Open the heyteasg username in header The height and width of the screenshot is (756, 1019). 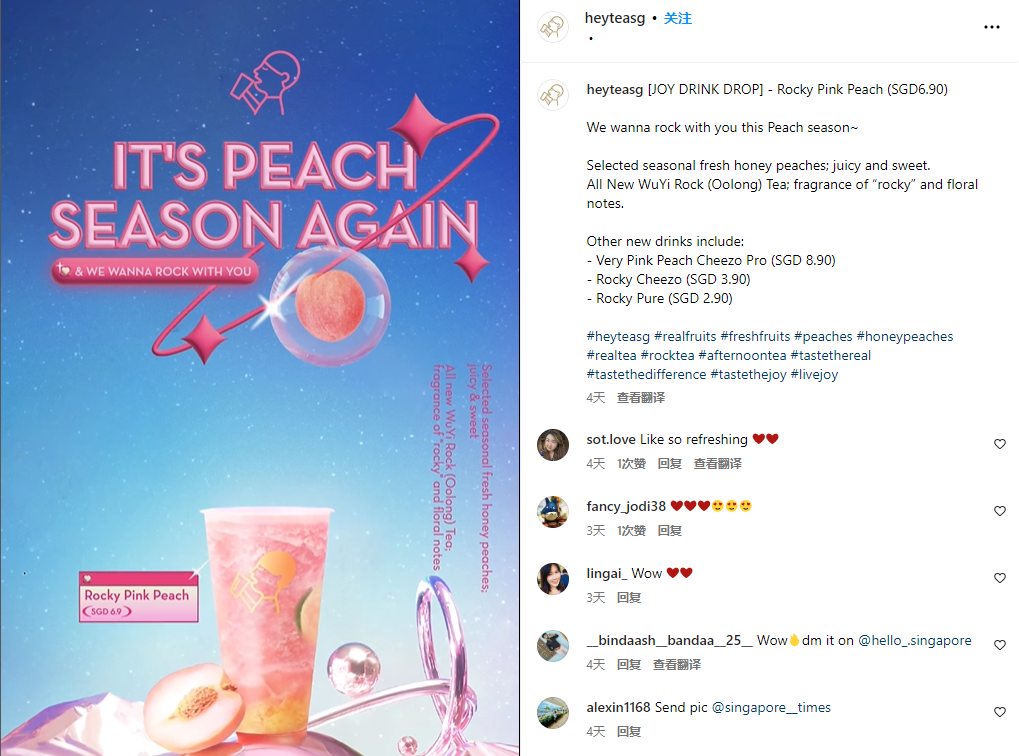click(615, 18)
